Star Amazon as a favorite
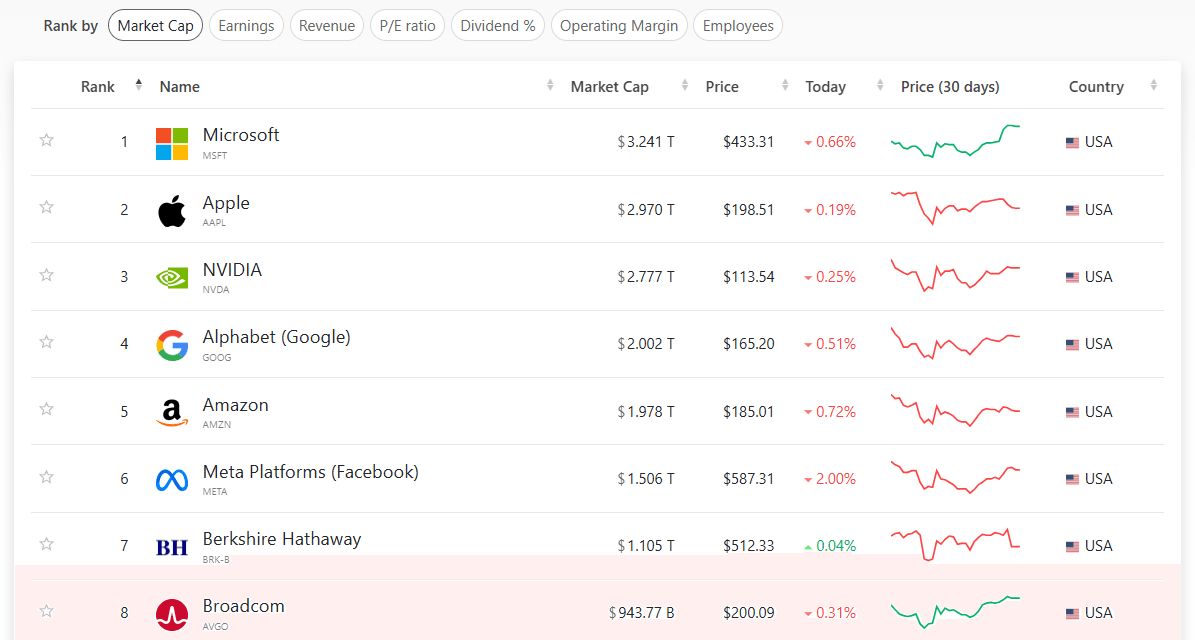 (x=46, y=409)
